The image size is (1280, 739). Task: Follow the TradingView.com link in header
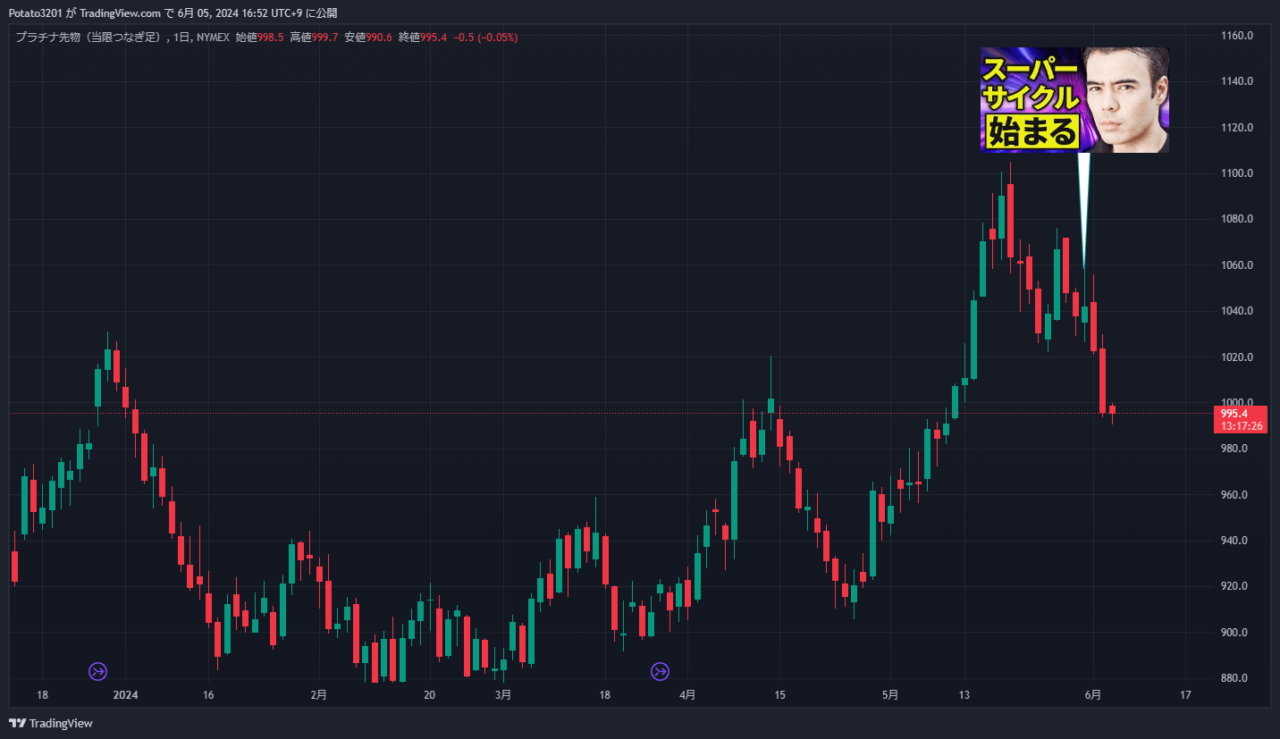tap(119, 13)
